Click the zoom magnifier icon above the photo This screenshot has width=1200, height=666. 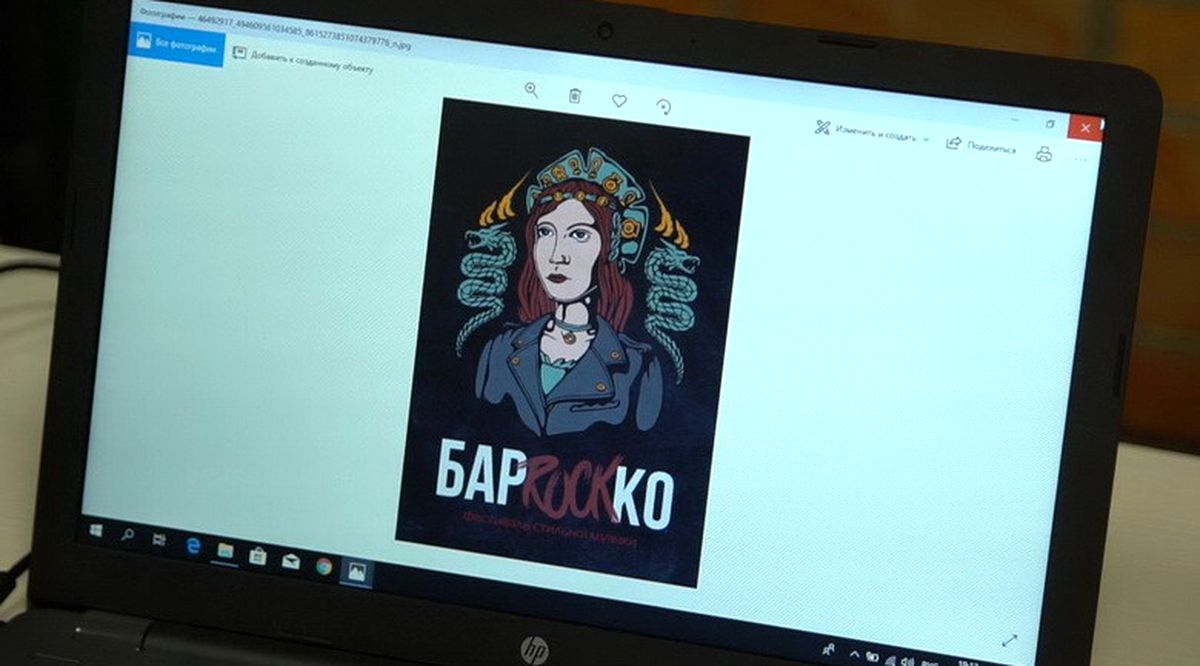(x=531, y=90)
